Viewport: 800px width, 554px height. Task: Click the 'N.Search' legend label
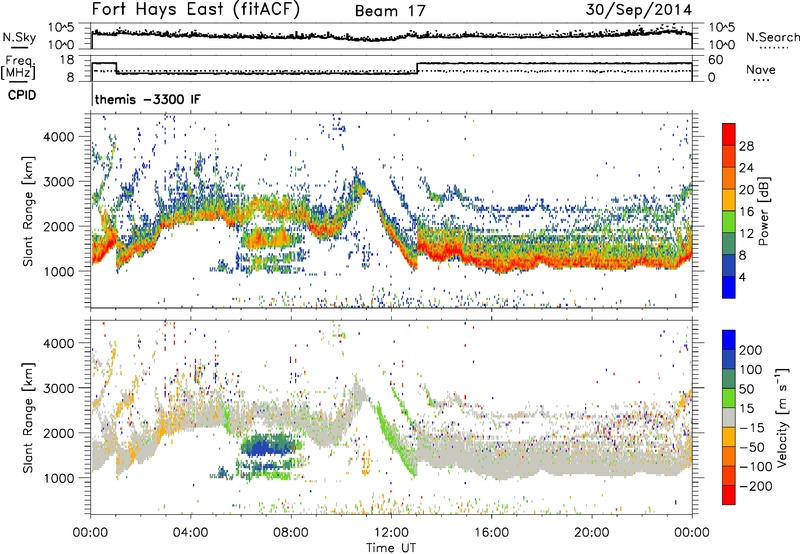772,37
